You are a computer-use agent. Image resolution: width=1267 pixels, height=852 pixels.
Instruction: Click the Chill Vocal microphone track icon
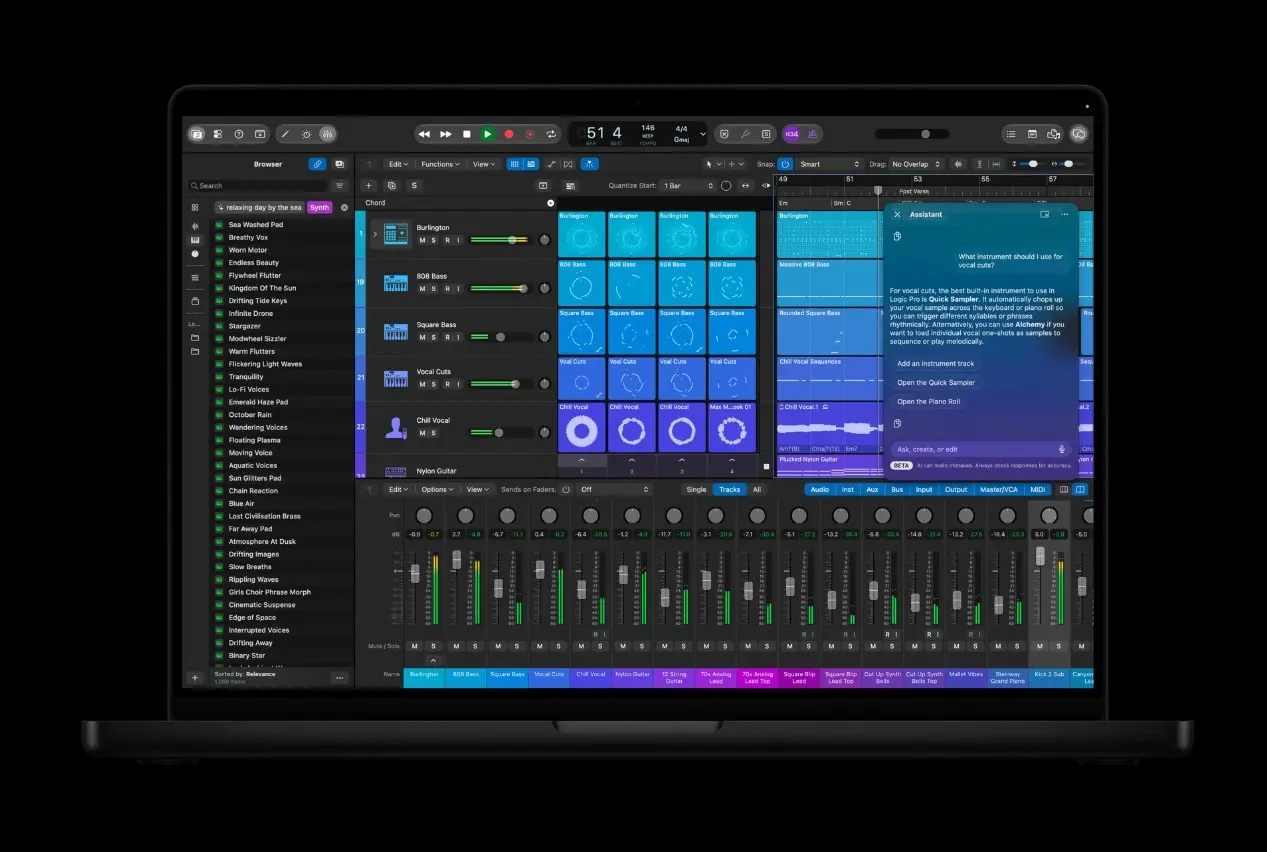tap(395, 427)
